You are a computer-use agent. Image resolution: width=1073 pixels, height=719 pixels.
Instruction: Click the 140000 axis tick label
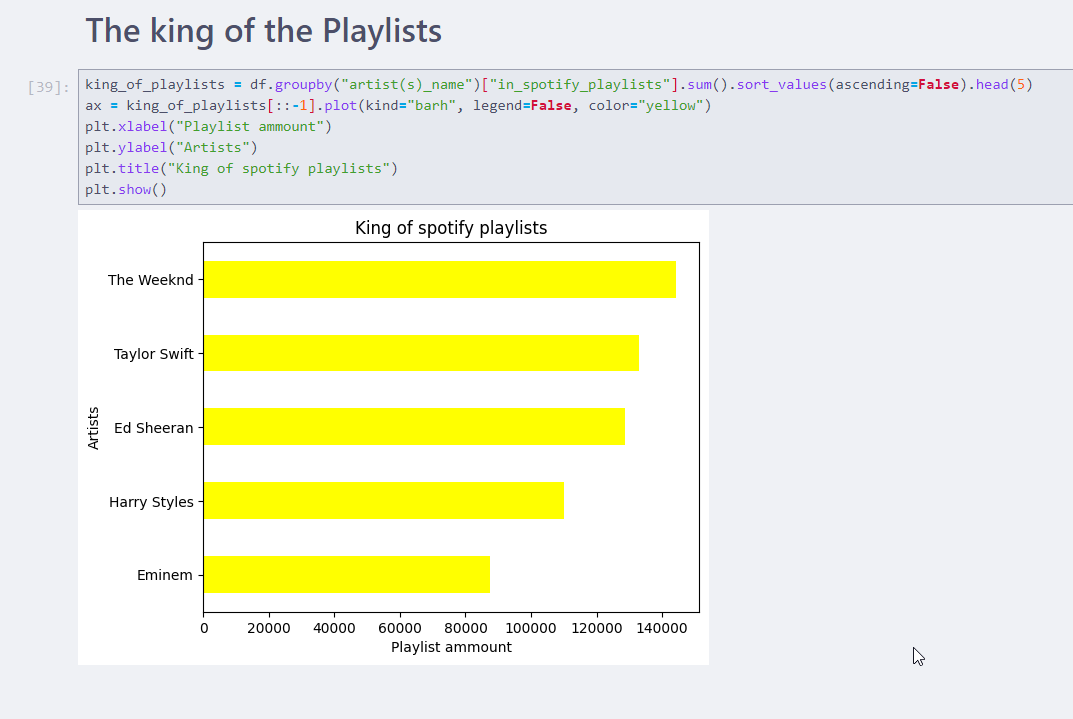pyautogui.click(x=661, y=627)
